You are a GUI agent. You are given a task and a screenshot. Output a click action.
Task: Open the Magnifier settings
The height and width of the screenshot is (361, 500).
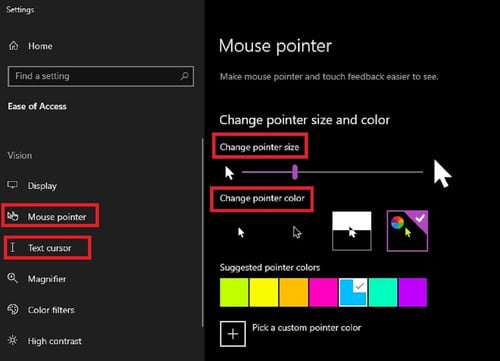[x=47, y=279]
